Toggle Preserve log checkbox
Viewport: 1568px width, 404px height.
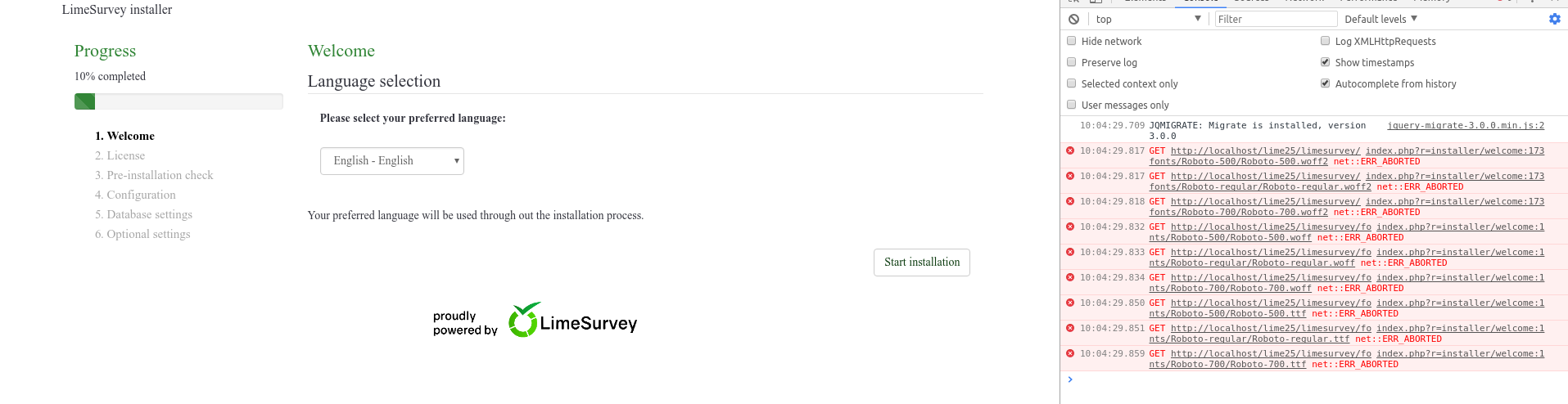pyautogui.click(x=1072, y=62)
